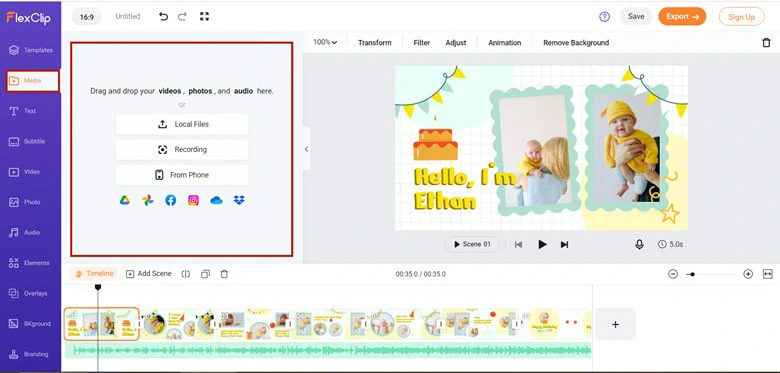Open the Elements sidebar panel

[x=30, y=263]
